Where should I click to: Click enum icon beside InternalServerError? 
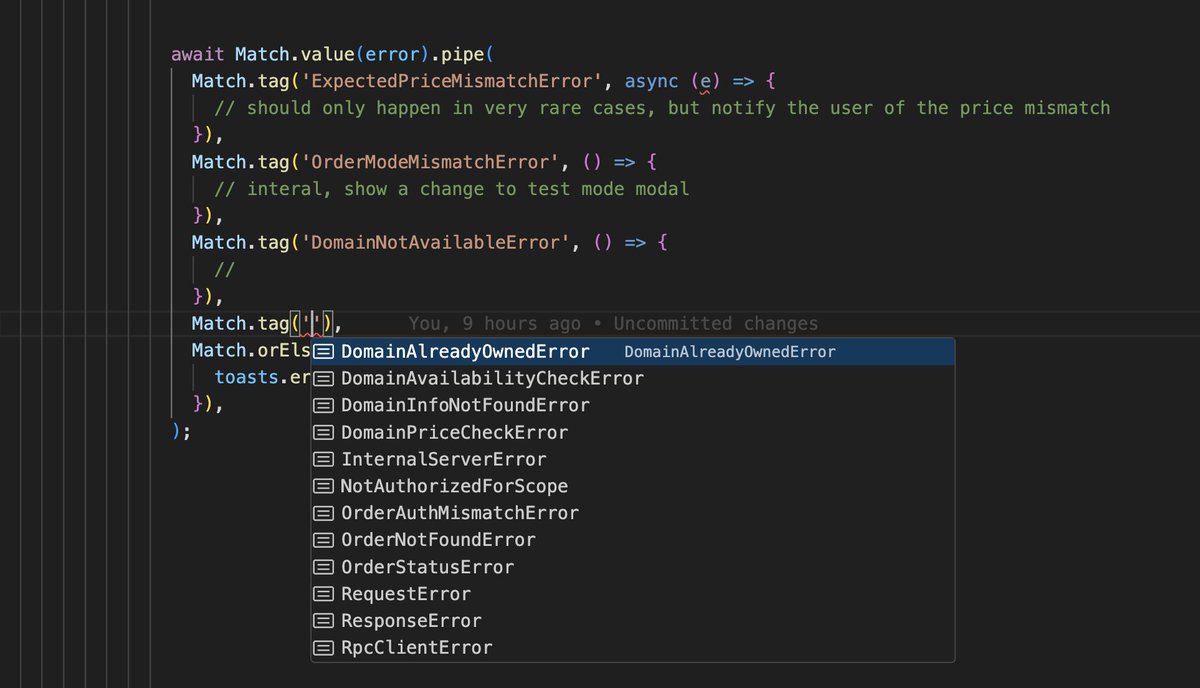point(323,460)
